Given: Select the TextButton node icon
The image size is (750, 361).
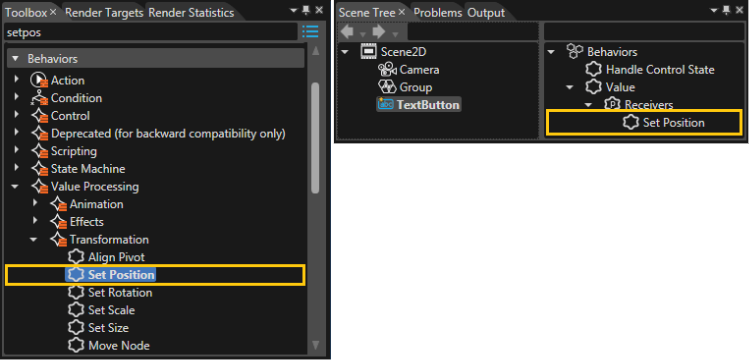Looking at the screenshot, I should coord(385,104).
